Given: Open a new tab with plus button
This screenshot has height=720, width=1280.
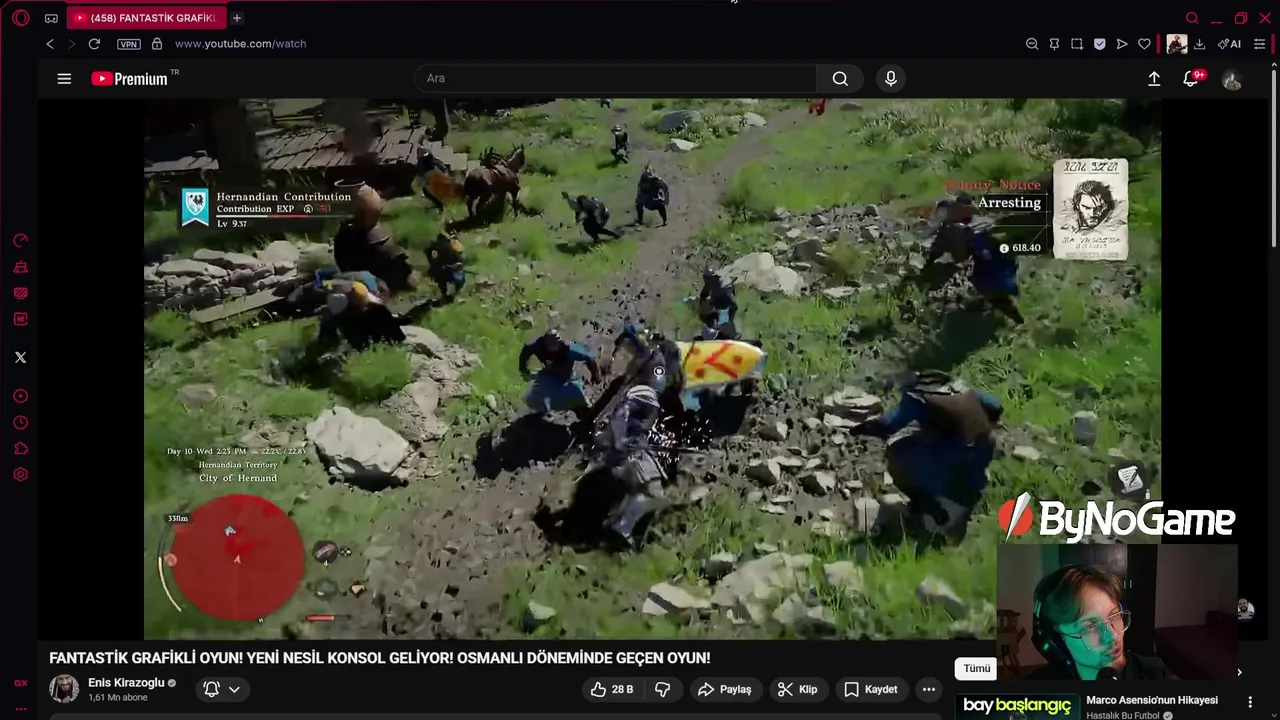Looking at the screenshot, I should click(x=237, y=18).
